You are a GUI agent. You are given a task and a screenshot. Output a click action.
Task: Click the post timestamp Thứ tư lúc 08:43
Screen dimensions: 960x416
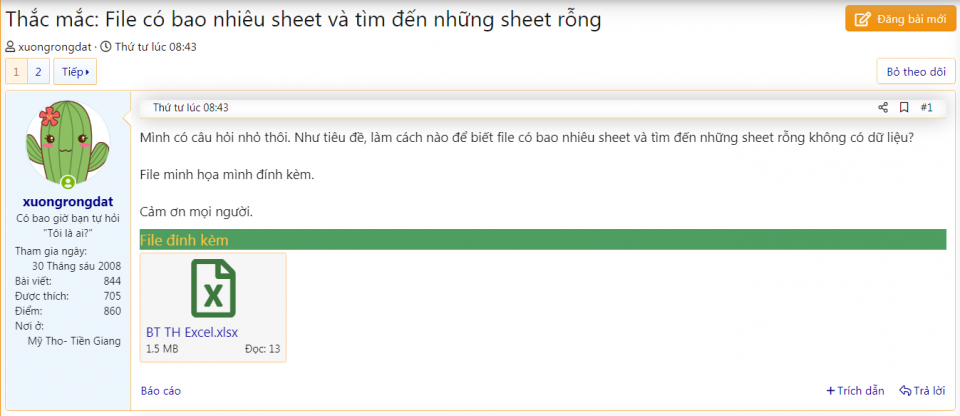(x=191, y=108)
